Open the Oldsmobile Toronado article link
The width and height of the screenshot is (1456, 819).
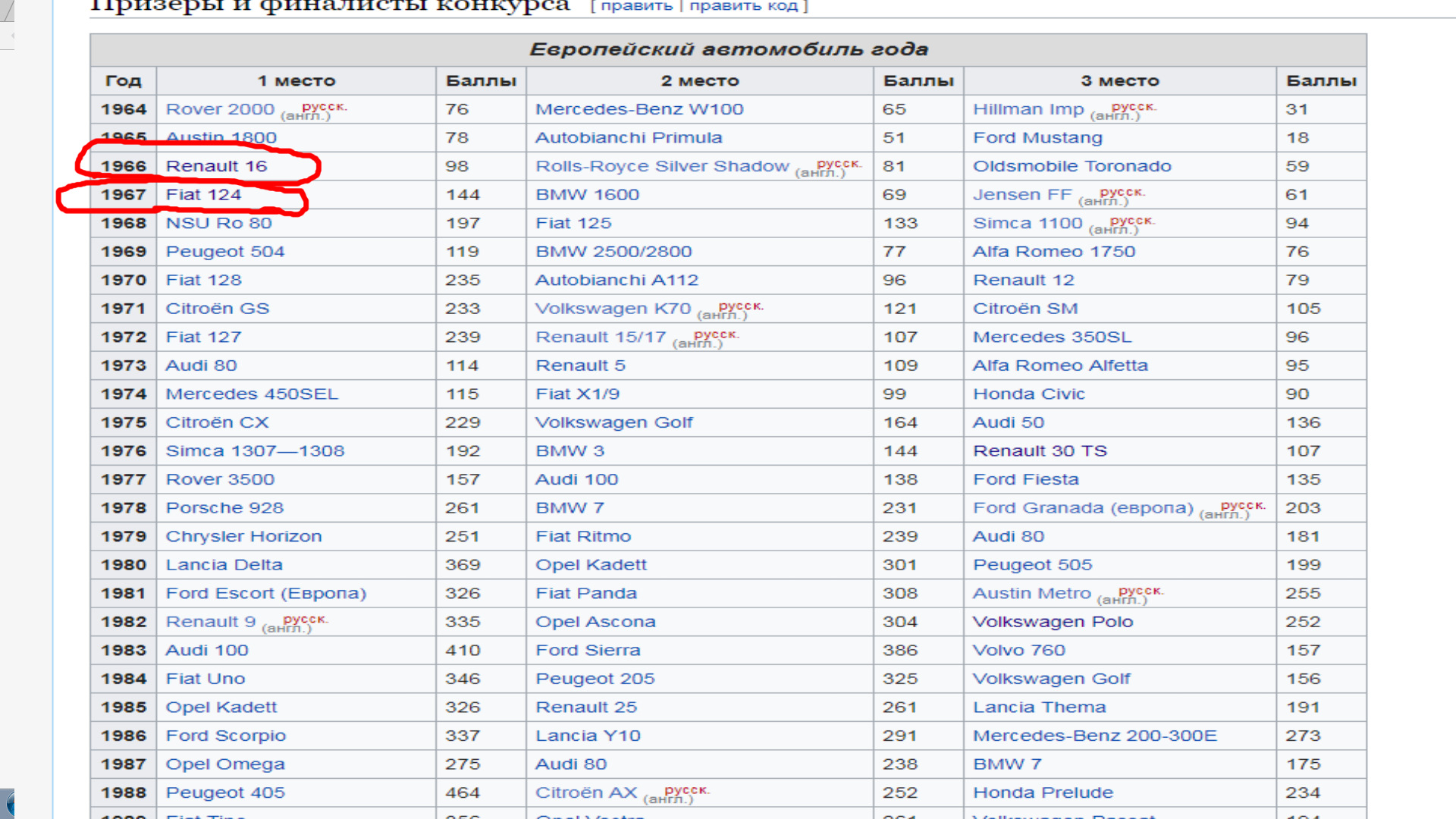click(1072, 166)
